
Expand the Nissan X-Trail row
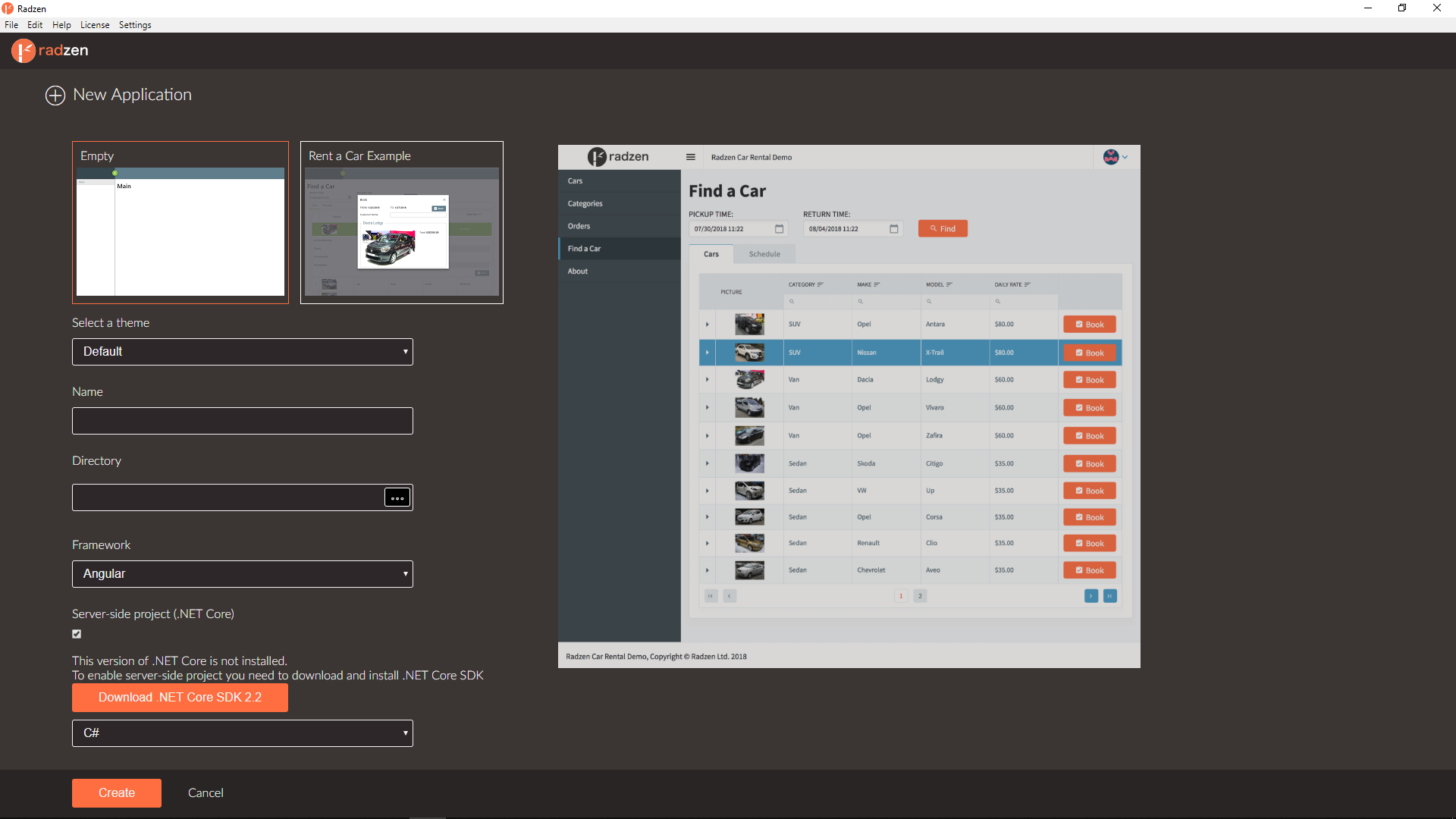[708, 353]
